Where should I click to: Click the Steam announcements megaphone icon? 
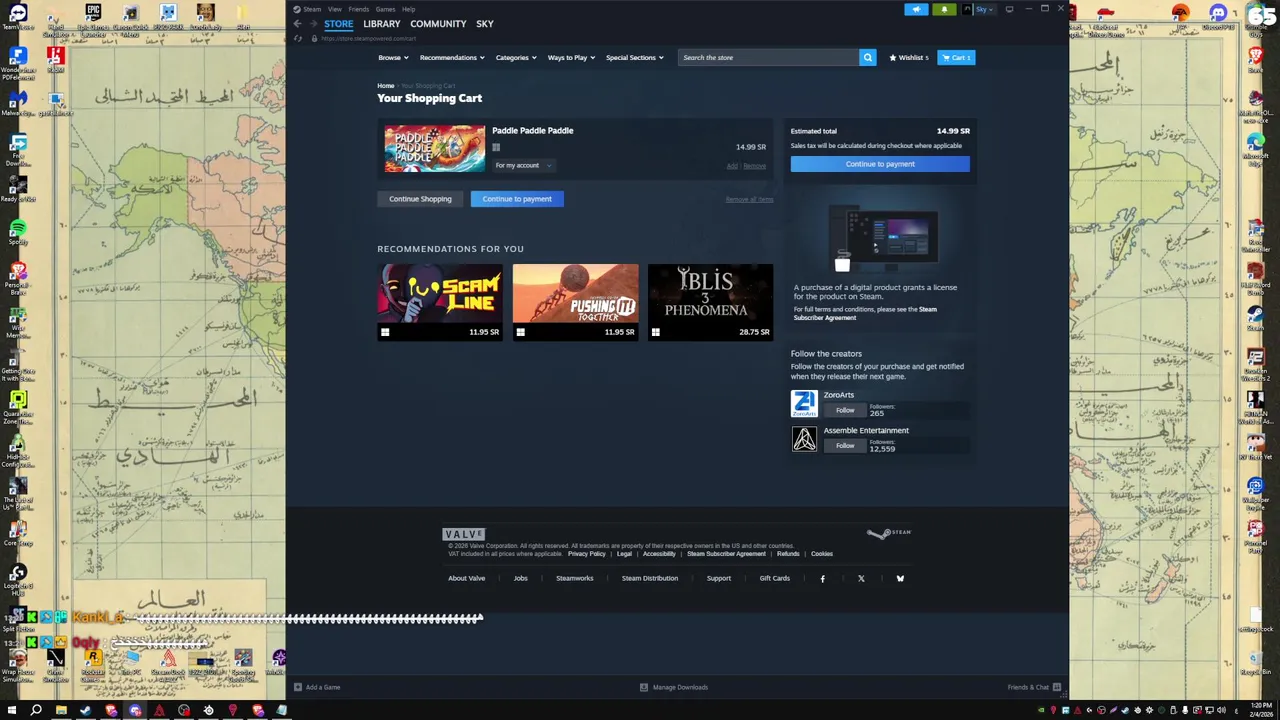pyautogui.click(x=916, y=9)
